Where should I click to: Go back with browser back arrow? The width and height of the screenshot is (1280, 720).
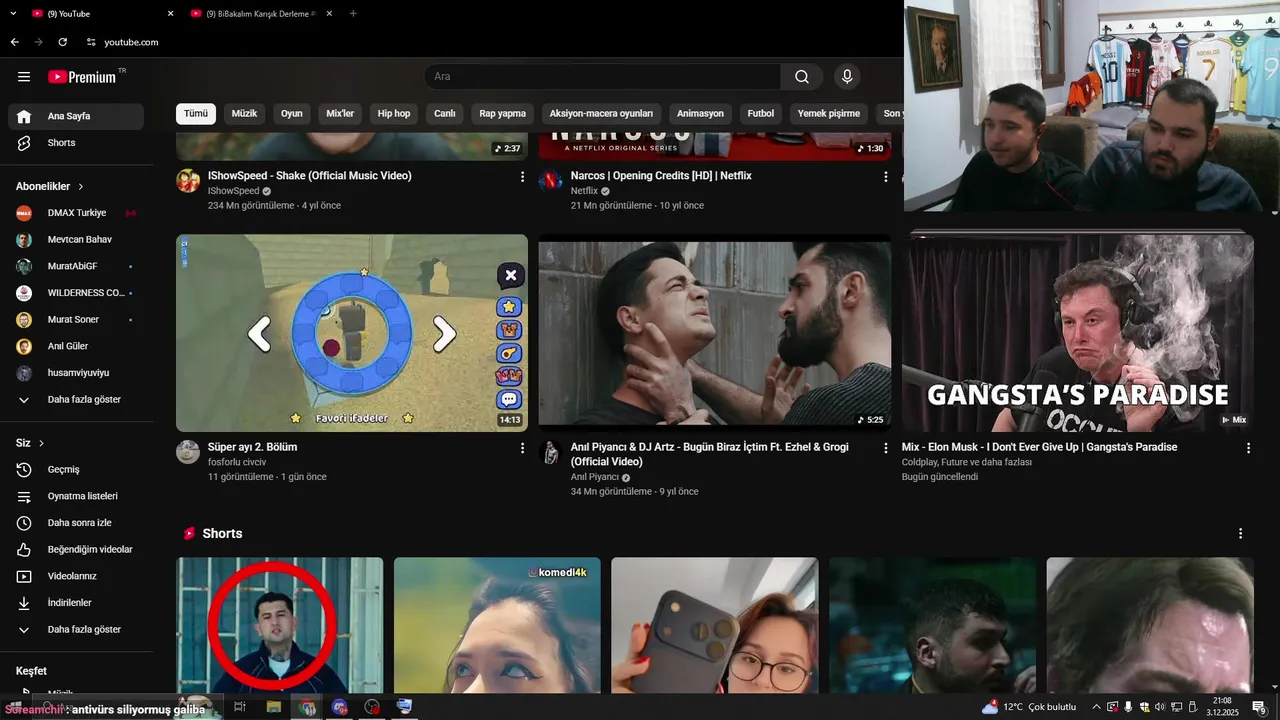14,42
